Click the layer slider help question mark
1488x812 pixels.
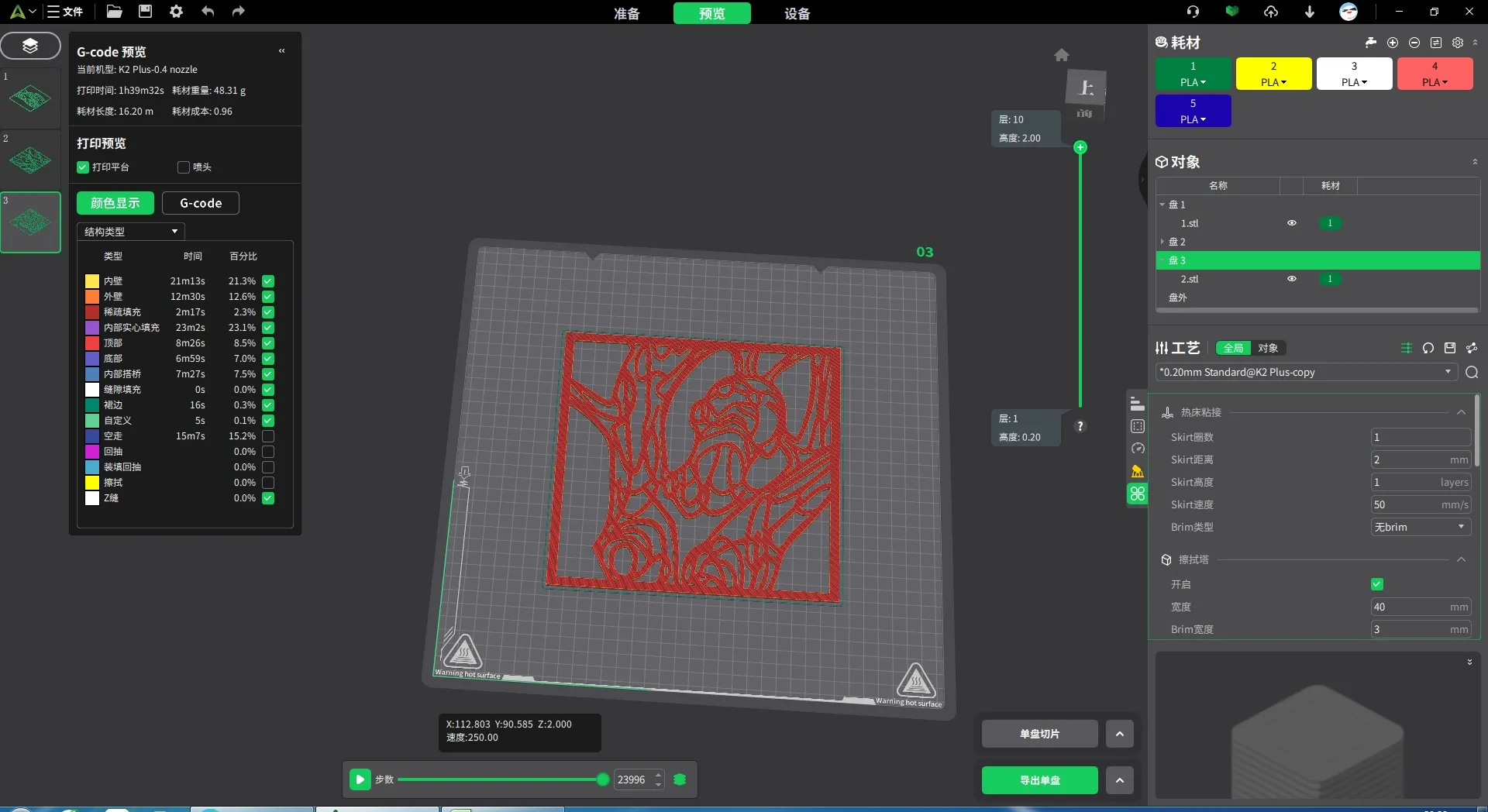click(1080, 426)
